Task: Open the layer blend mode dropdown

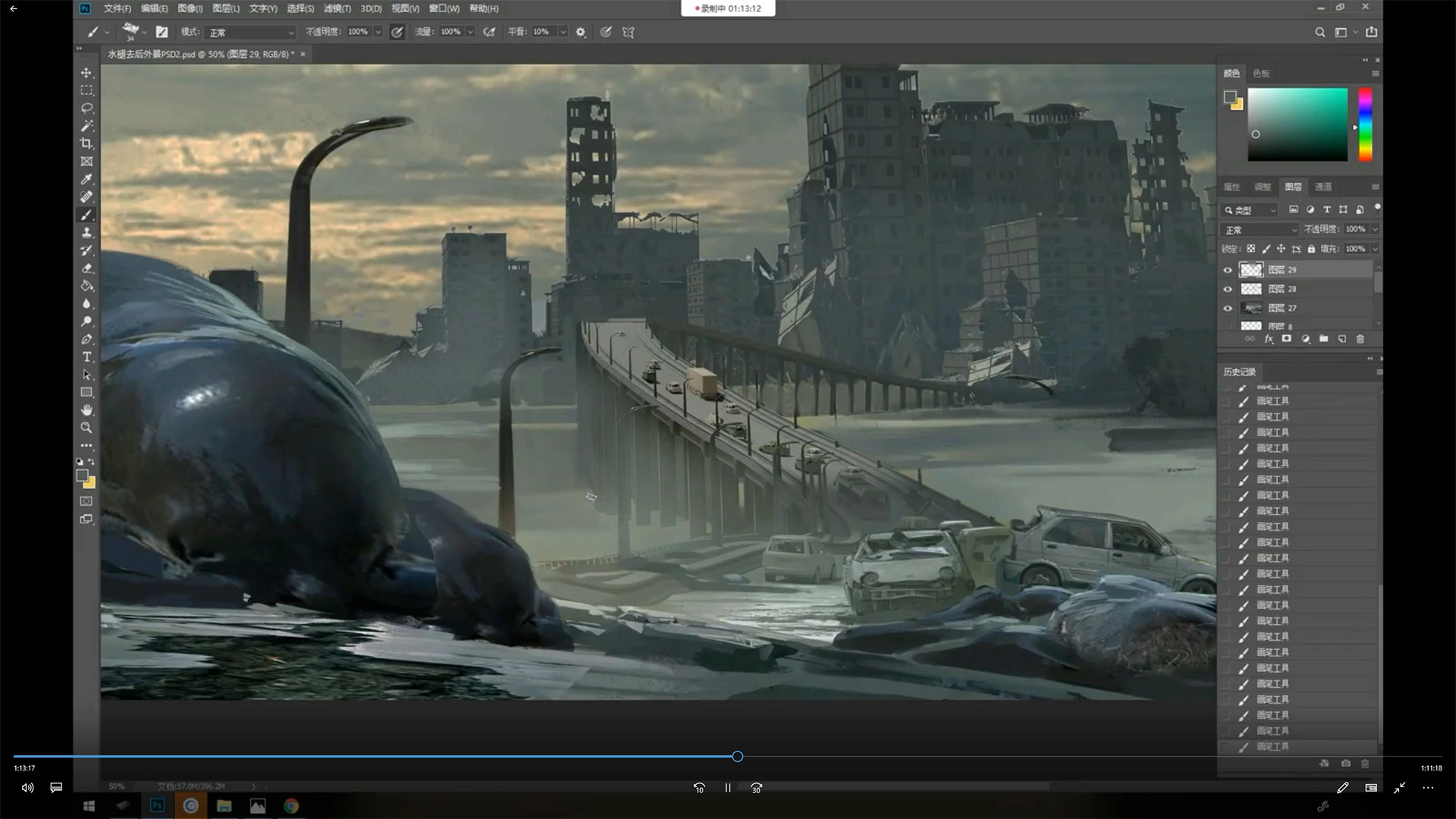Action: [x=1260, y=230]
